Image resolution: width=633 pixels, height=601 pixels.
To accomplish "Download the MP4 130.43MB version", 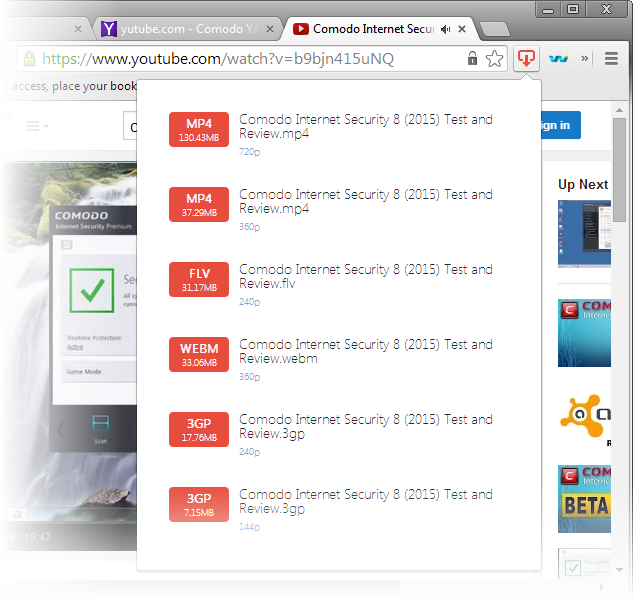I will (x=199, y=130).
